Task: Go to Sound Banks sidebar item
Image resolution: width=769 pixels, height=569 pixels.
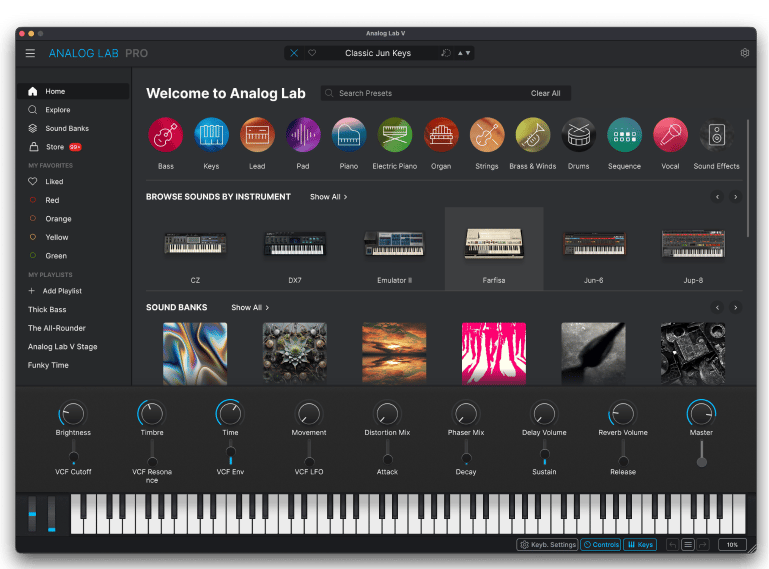Action: (66, 129)
